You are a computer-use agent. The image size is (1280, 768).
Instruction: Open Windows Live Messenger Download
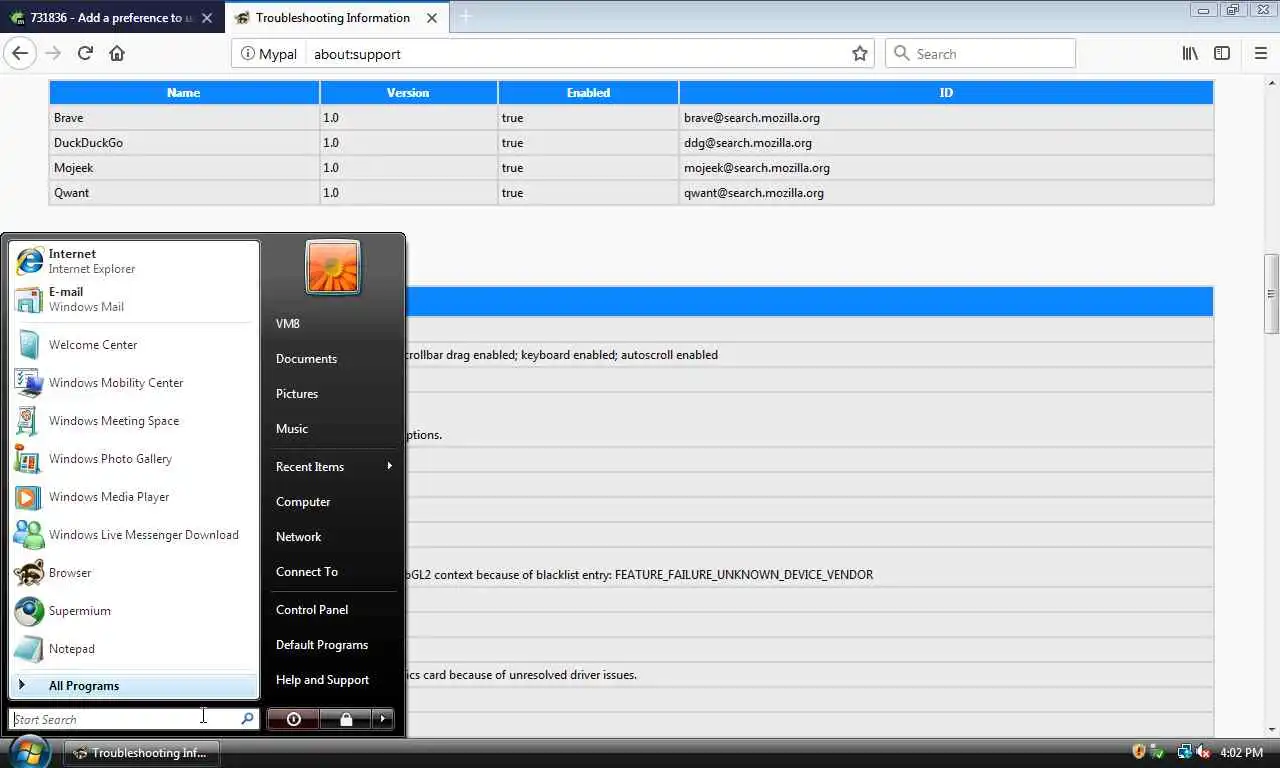pos(134,535)
